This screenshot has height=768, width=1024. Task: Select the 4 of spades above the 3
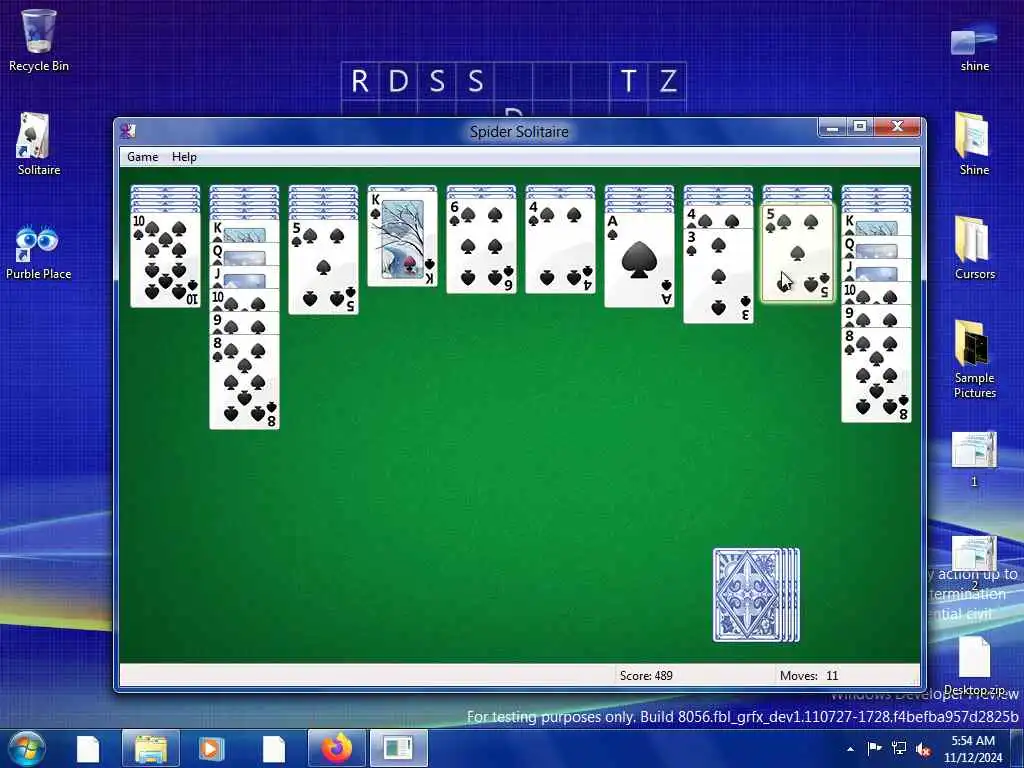(x=718, y=216)
